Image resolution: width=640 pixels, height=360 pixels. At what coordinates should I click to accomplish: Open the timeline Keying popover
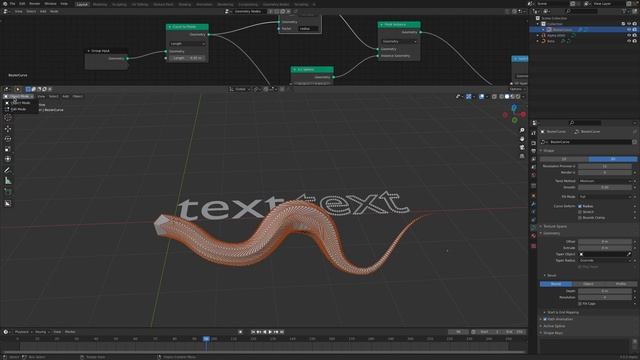pos(41,332)
